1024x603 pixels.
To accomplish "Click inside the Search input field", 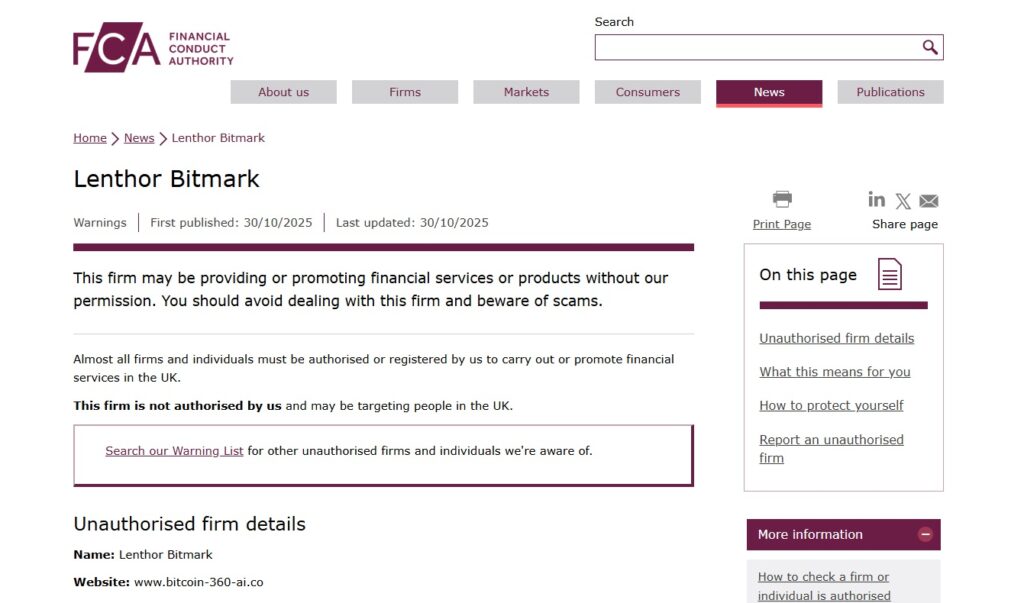I will [x=760, y=47].
